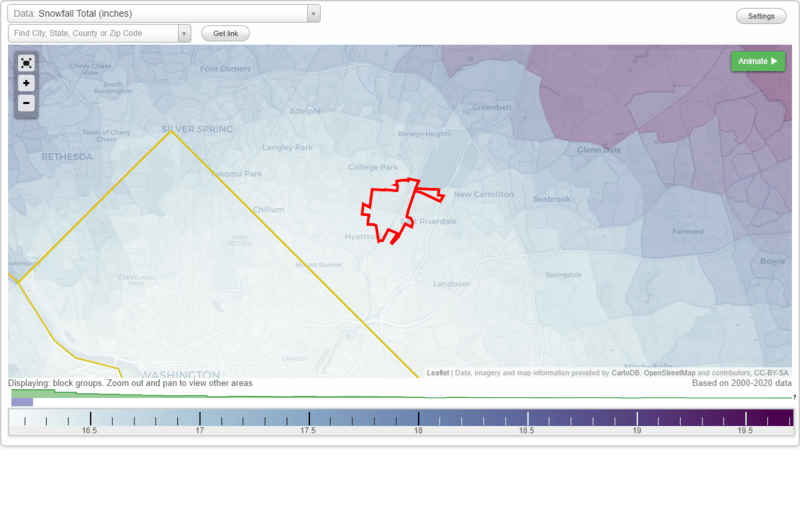The height and width of the screenshot is (514, 800).
Task: Click the Chillum map label
Action: tap(268, 209)
